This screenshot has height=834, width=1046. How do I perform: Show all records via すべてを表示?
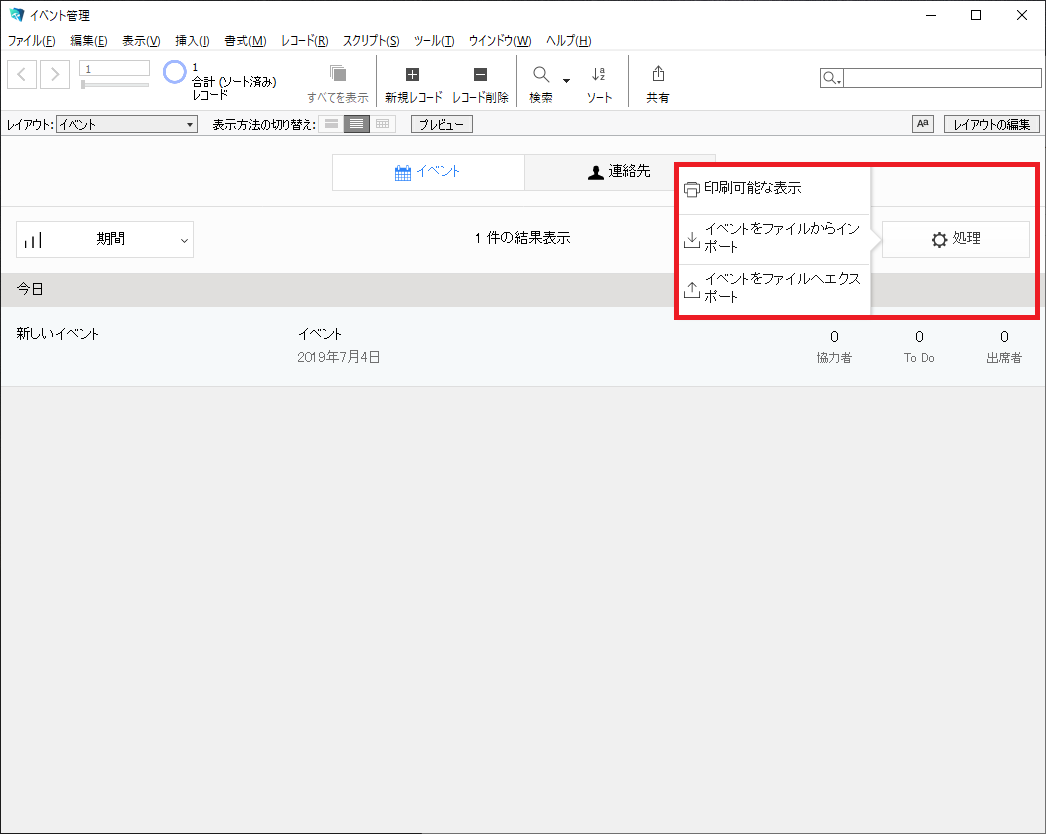tap(339, 80)
